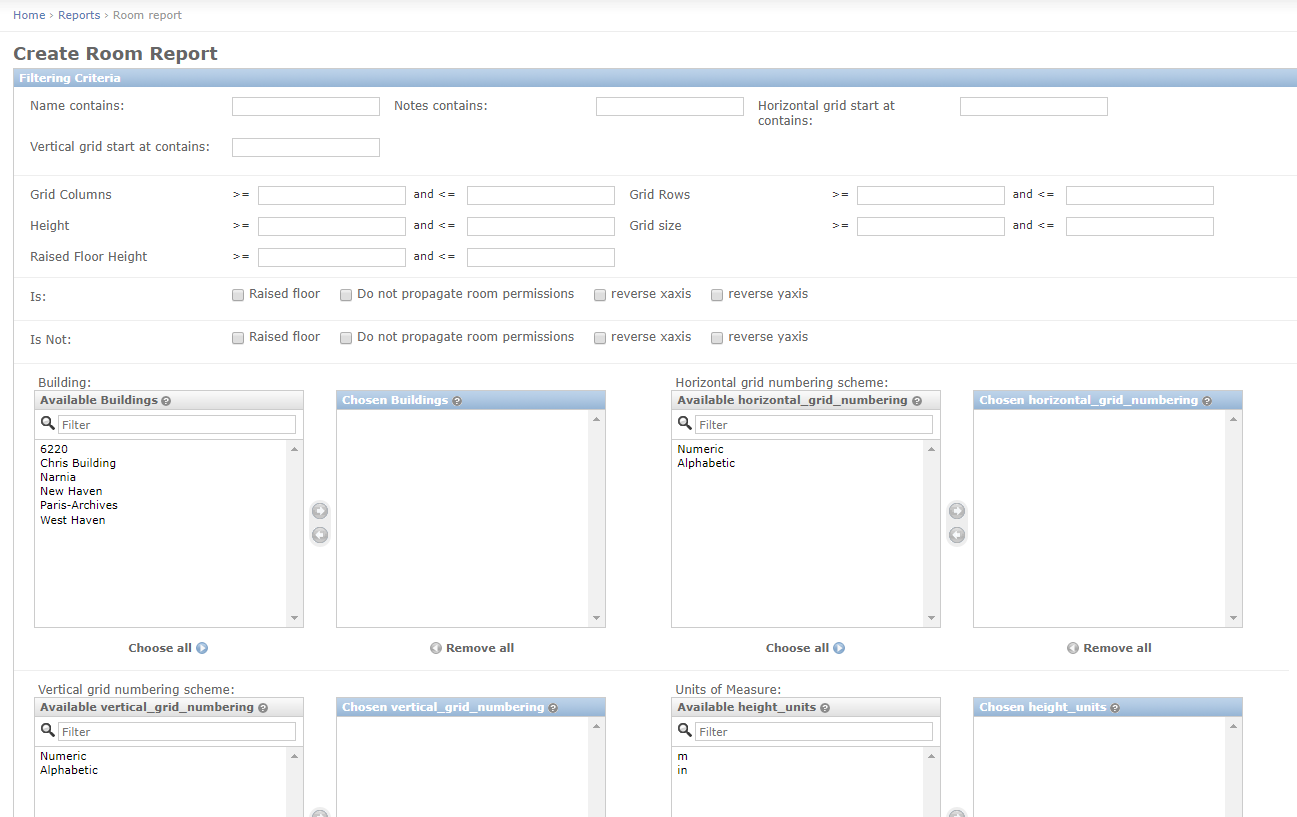Open the Reports breadcrumb link

(x=79, y=15)
